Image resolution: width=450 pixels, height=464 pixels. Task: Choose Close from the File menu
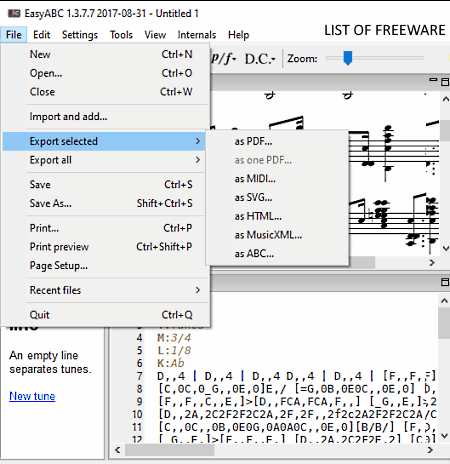point(106,92)
